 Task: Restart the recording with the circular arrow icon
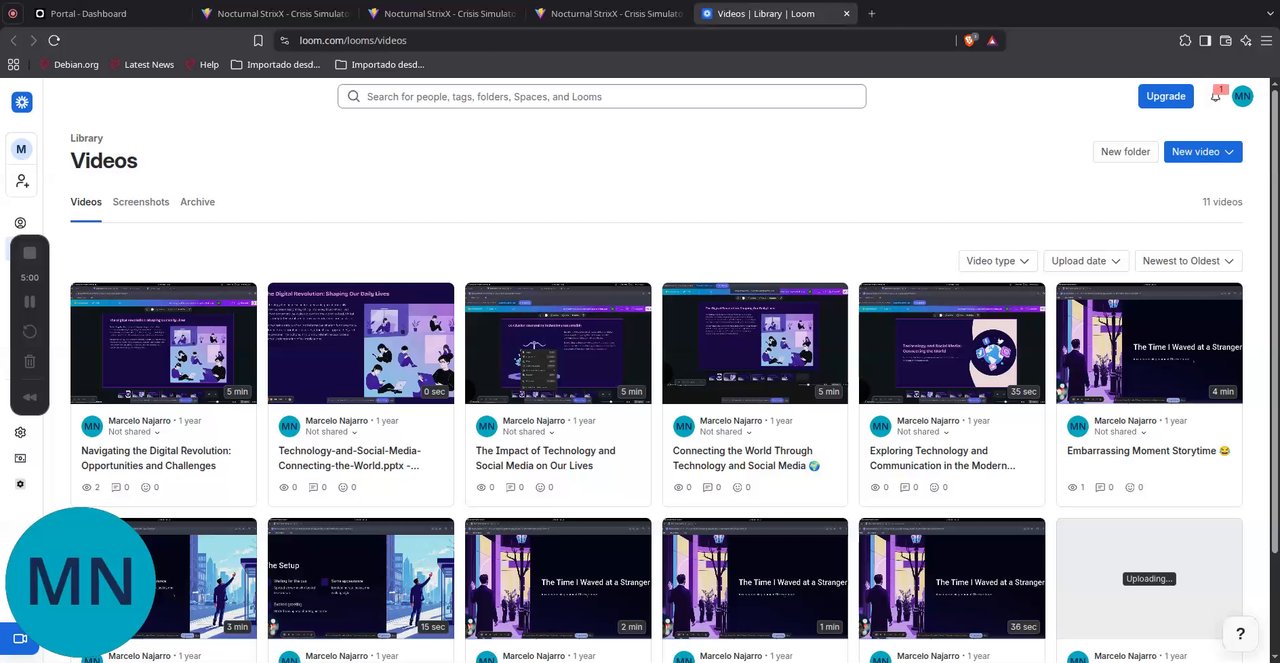(x=30, y=332)
